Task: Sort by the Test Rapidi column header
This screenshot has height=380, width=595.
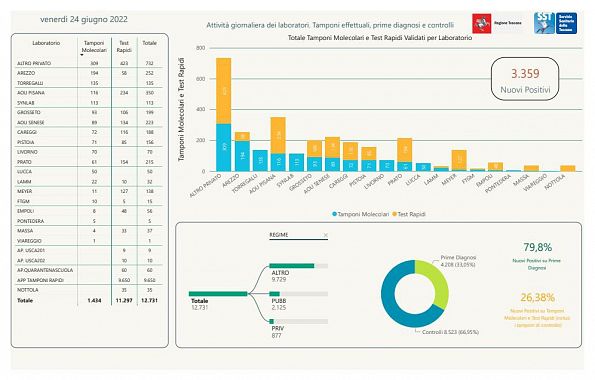Action: tap(124, 47)
